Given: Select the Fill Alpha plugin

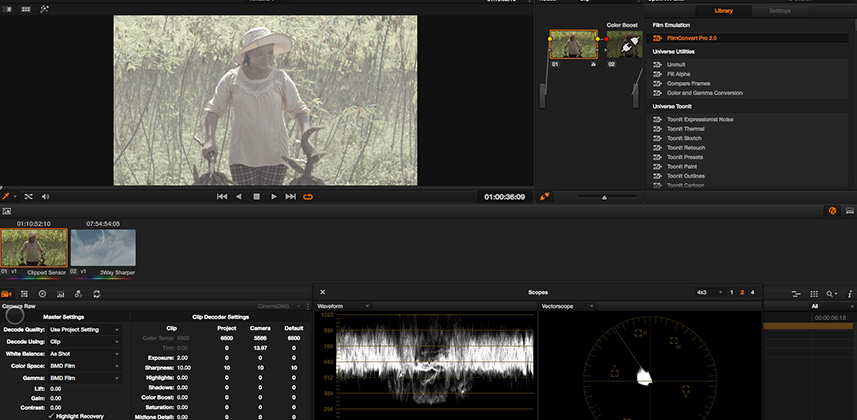Looking at the screenshot, I should [747, 74].
